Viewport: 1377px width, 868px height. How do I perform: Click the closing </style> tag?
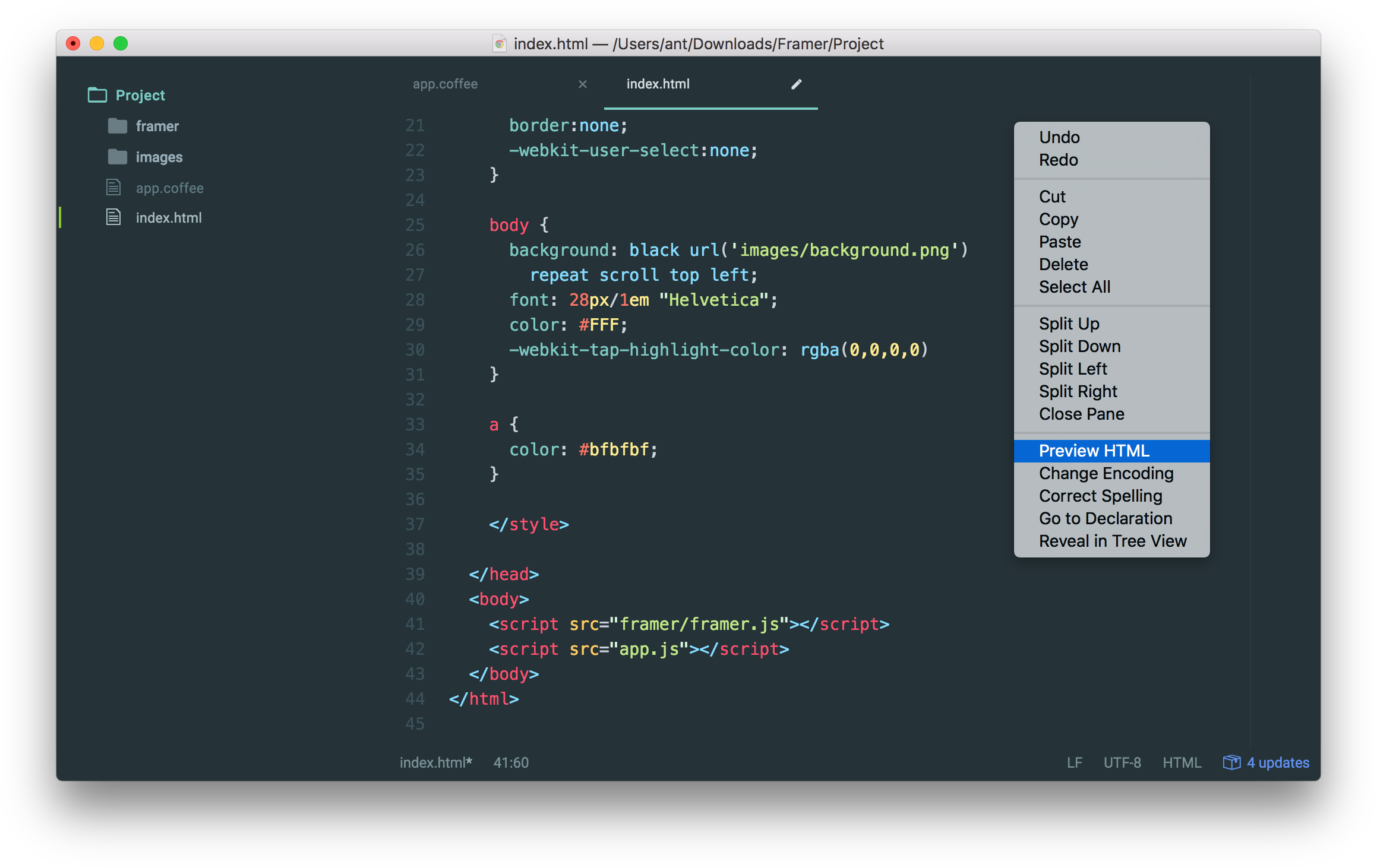pyautogui.click(x=529, y=524)
